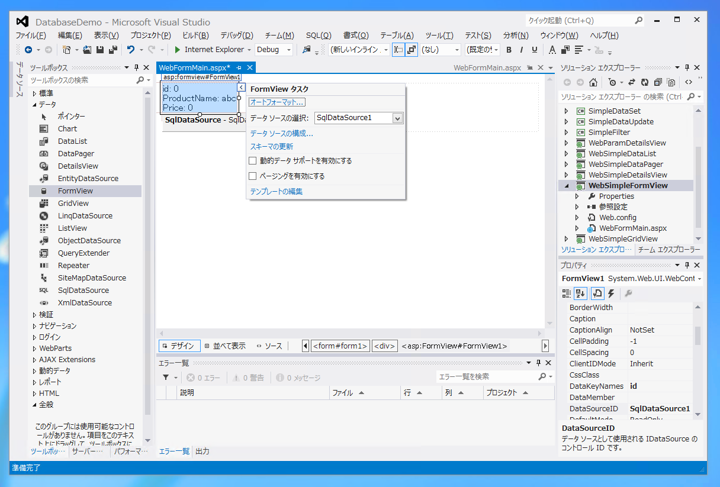Viewport: 720px width, 487px height.
Task: Click the Foreground Color icon
Action: (552, 50)
